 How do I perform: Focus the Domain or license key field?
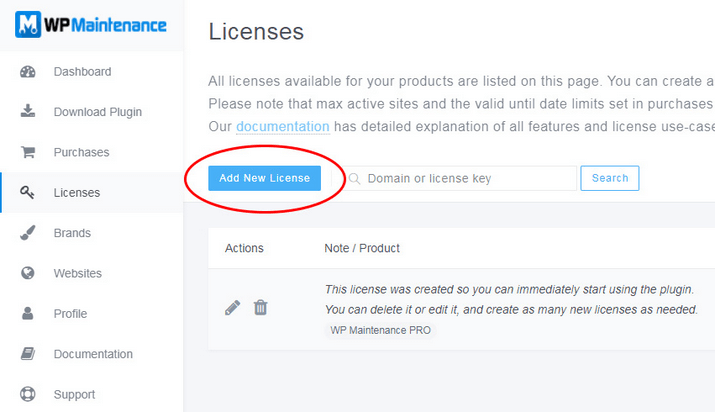tap(460, 178)
